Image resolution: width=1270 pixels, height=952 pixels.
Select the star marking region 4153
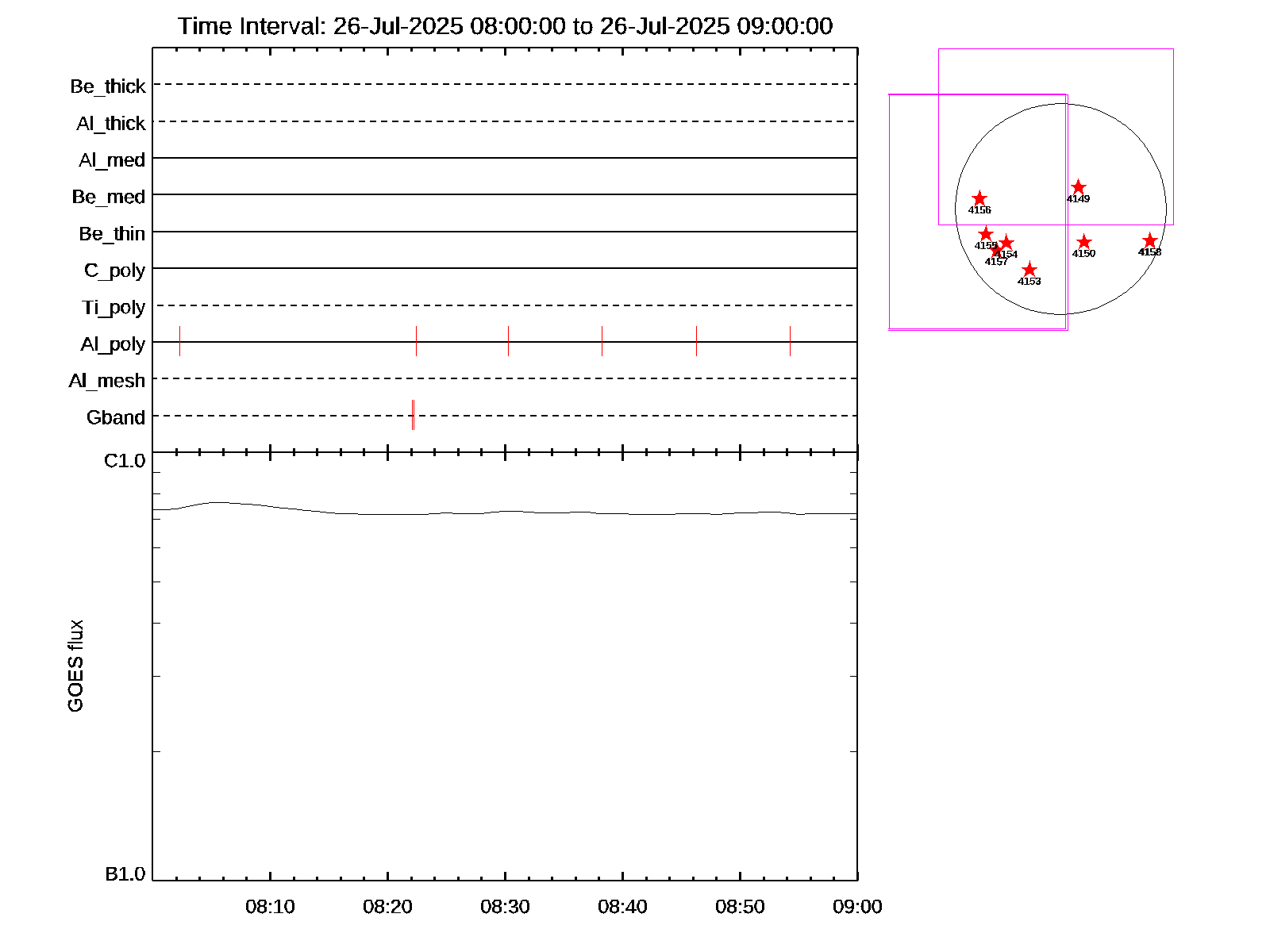pos(1029,271)
